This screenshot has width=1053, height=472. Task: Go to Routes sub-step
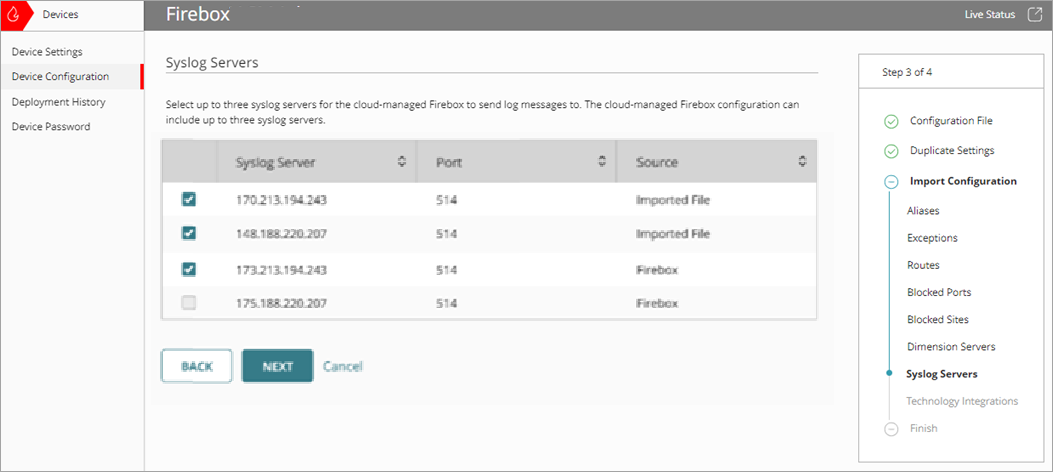click(x=923, y=265)
